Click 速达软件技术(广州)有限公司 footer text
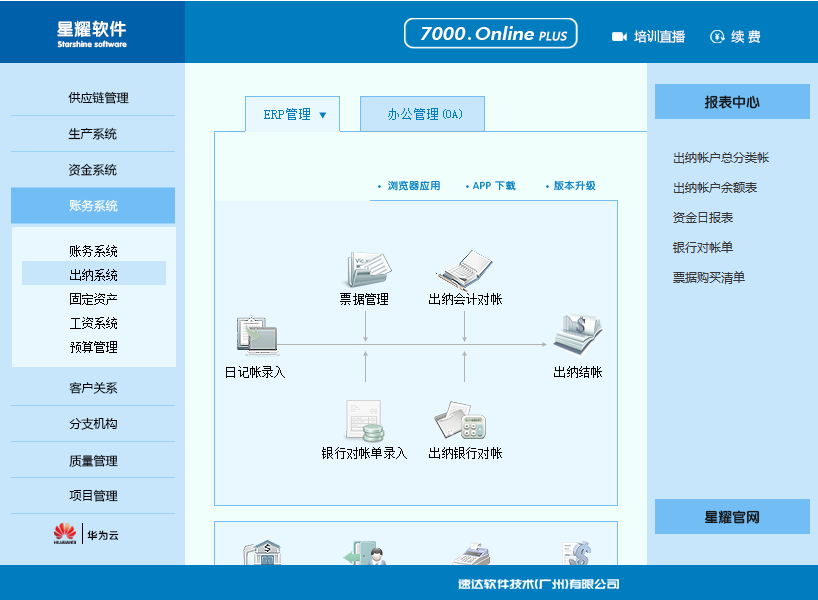 pyautogui.click(x=538, y=584)
